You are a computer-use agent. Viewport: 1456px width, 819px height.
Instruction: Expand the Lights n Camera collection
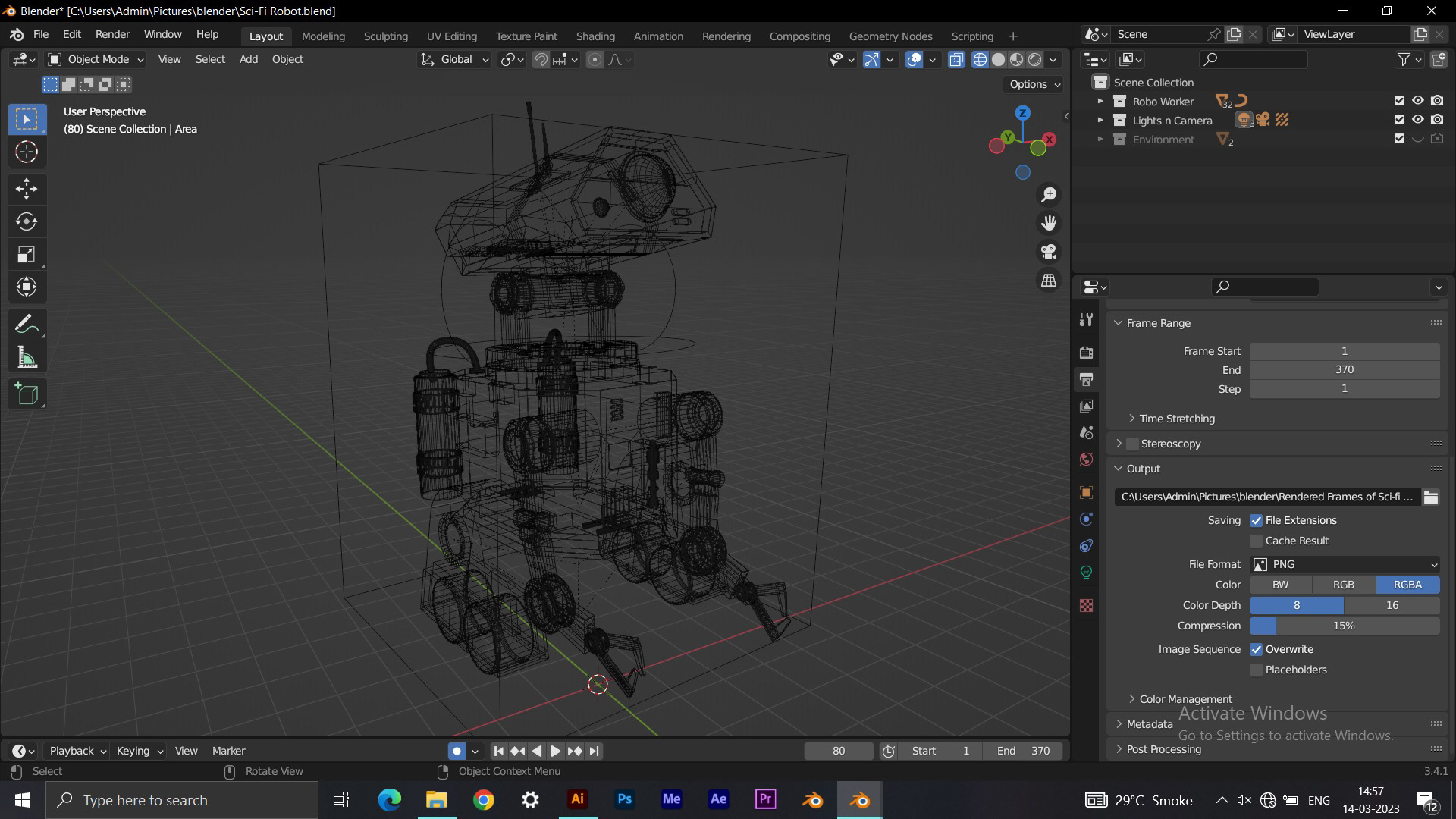(1100, 120)
